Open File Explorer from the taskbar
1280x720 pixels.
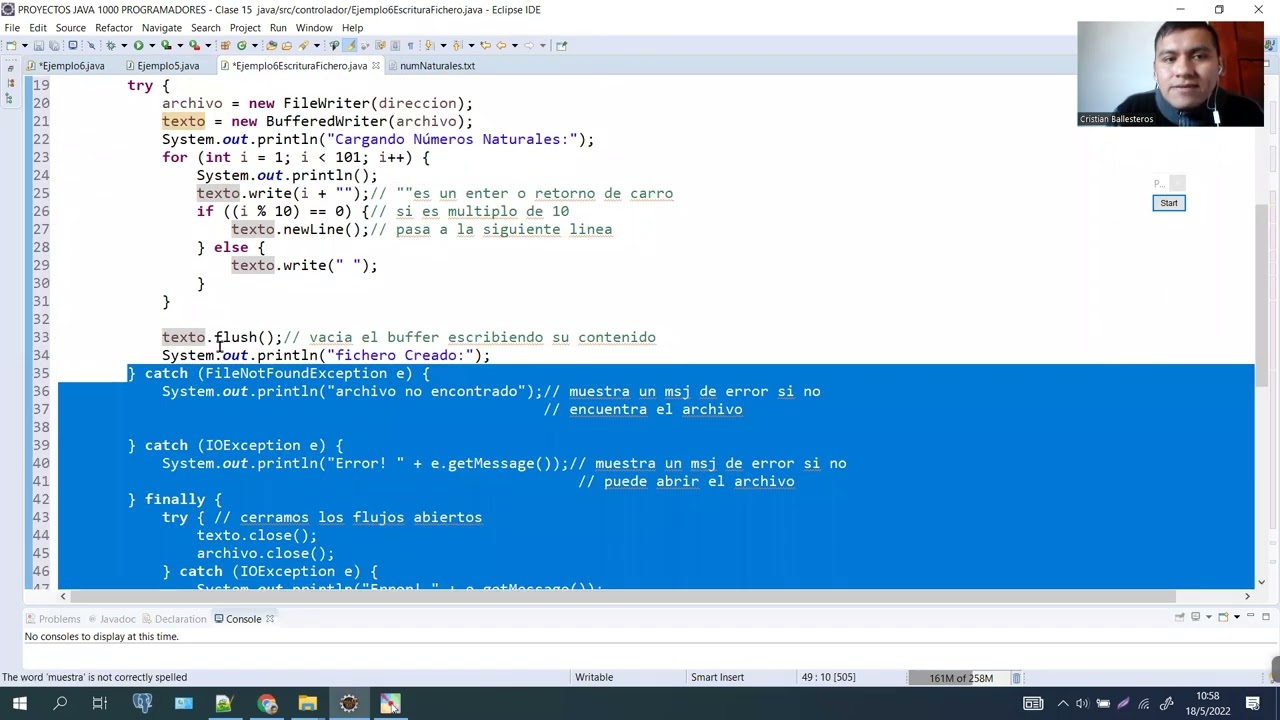[x=307, y=704]
